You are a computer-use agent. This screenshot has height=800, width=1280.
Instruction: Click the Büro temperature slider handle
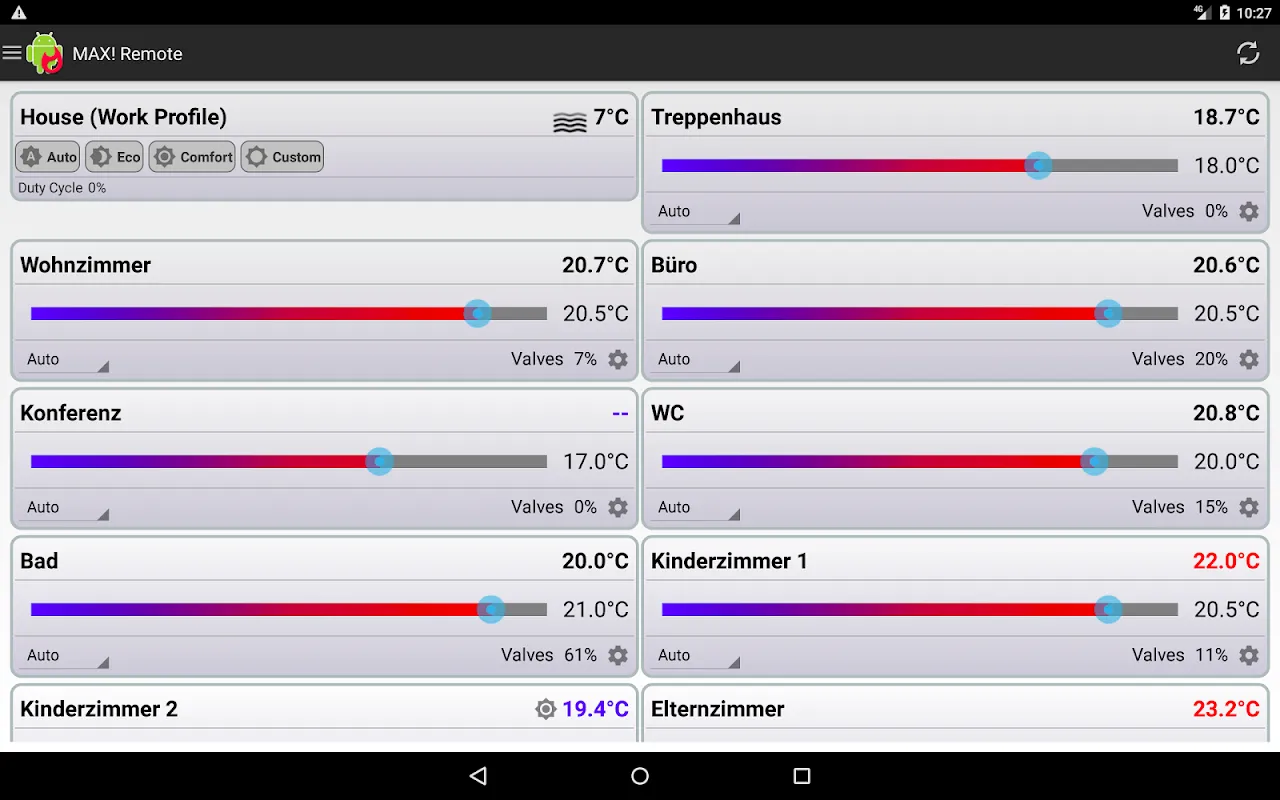pos(1108,313)
